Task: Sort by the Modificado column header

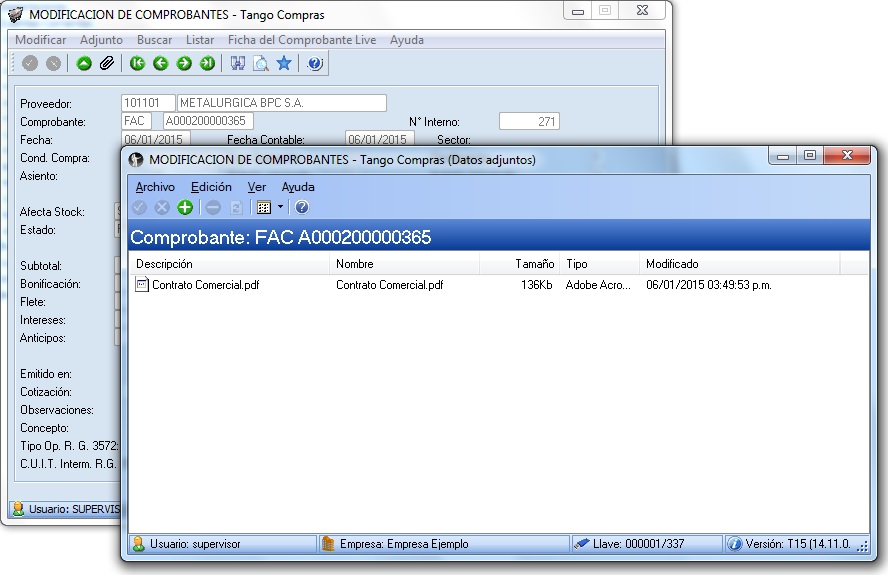Action: [x=740, y=264]
